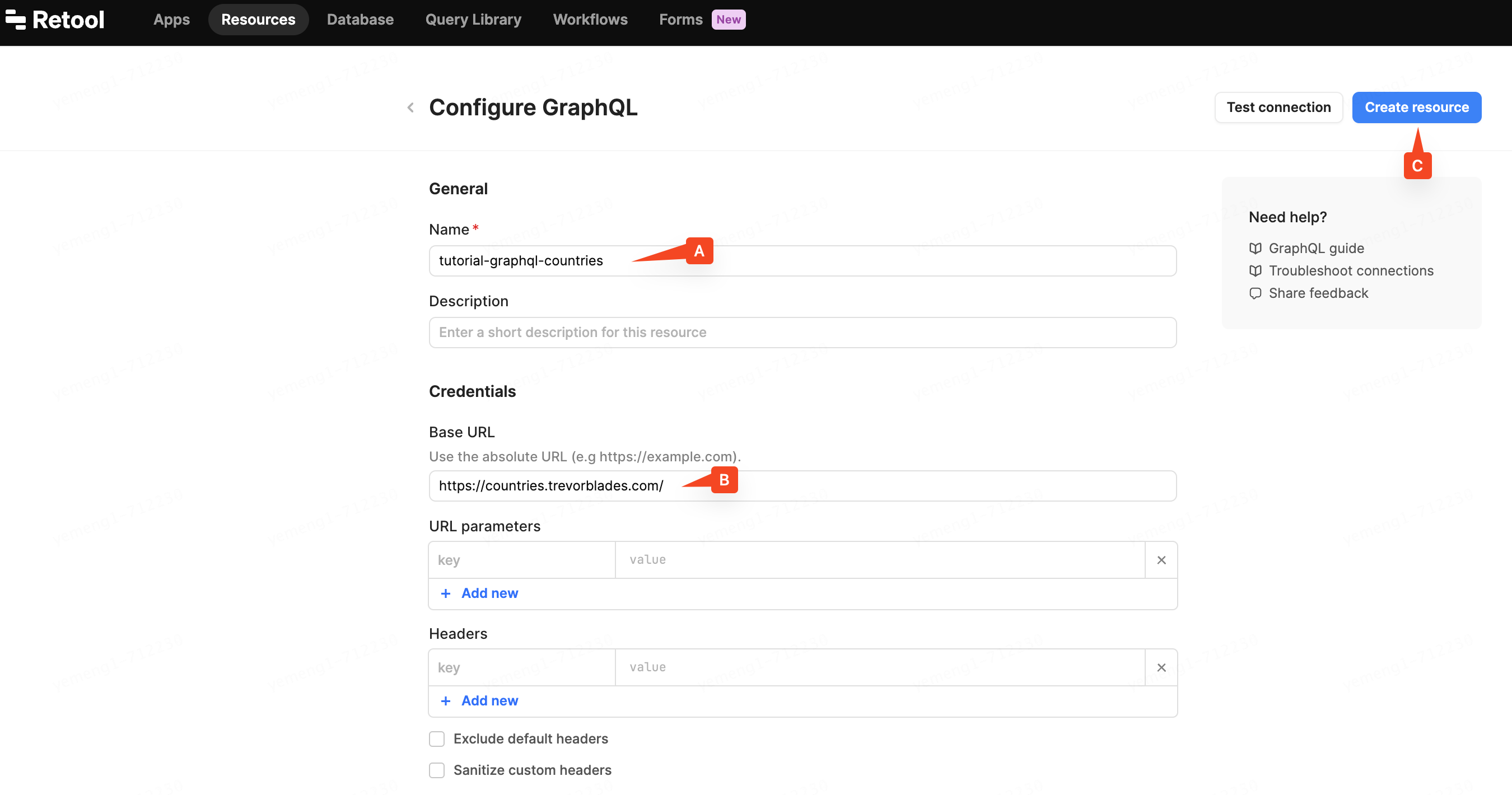Switch to the Database tab
1512x795 pixels.
(360, 20)
